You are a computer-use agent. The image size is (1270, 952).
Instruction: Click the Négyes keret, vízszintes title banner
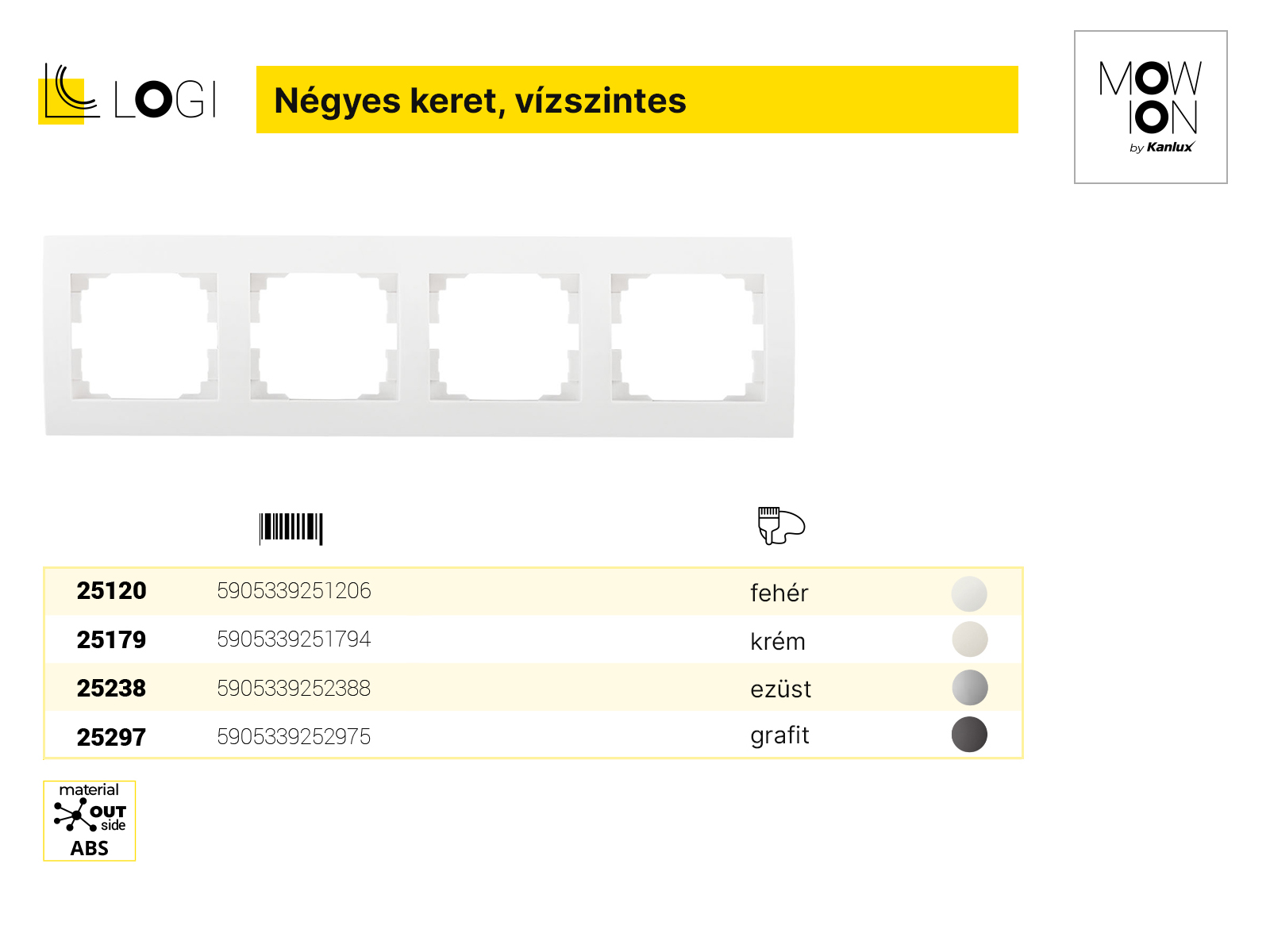coord(637,100)
